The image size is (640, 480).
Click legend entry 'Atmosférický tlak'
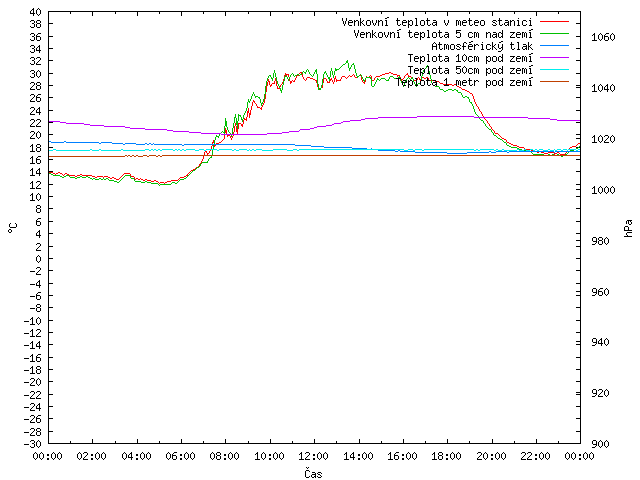click(x=482, y=46)
